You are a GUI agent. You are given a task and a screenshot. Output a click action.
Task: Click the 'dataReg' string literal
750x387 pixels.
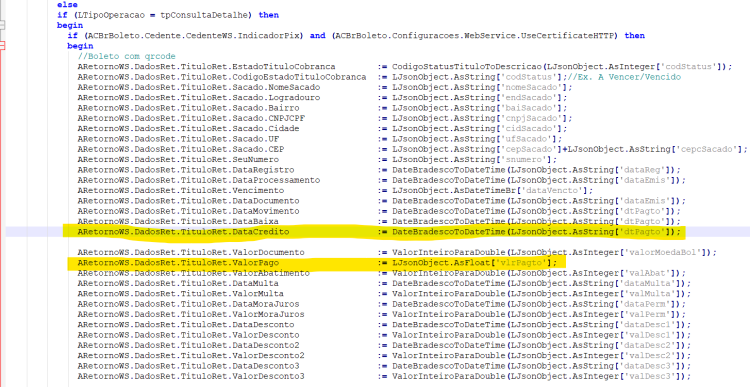[x=642, y=170]
